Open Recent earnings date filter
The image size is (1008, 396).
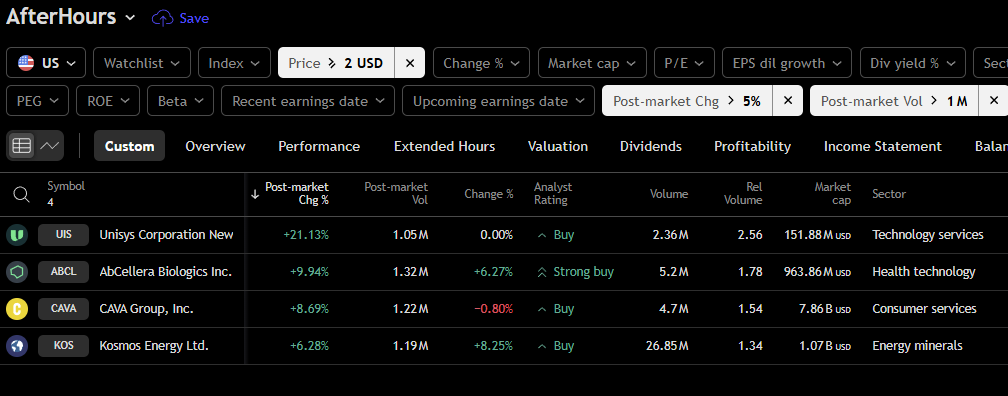click(x=308, y=101)
